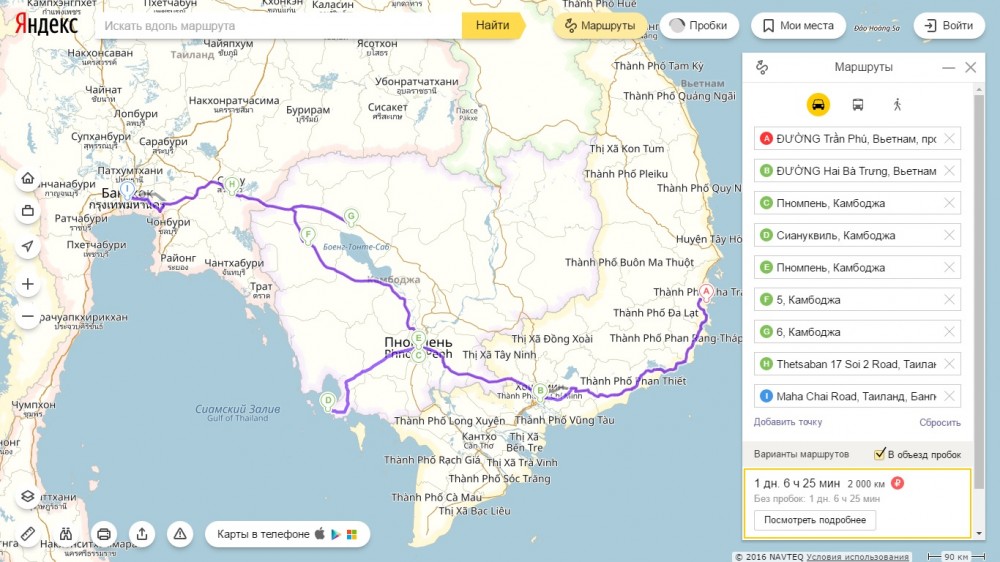Remove waypoint A Trần Phú
The image size is (1000, 562).
pos(950,138)
